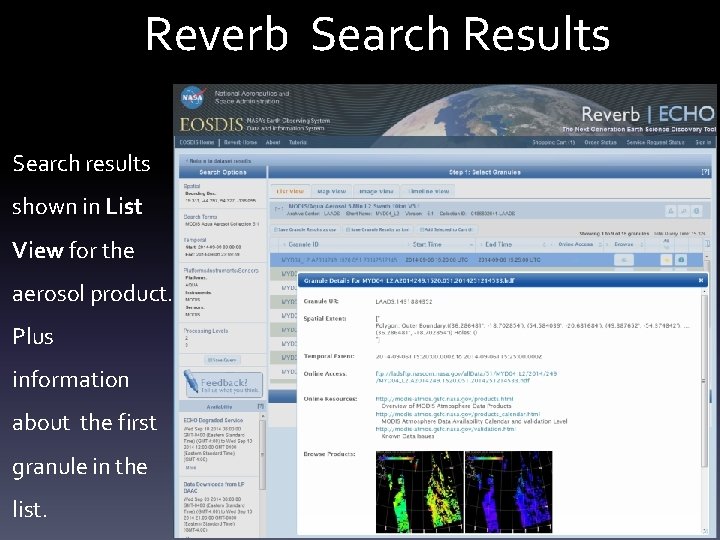The height and width of the screenshot is (540, 720).
Task: Click the granule list scrollbar up arrow
Action: point(707,255)
